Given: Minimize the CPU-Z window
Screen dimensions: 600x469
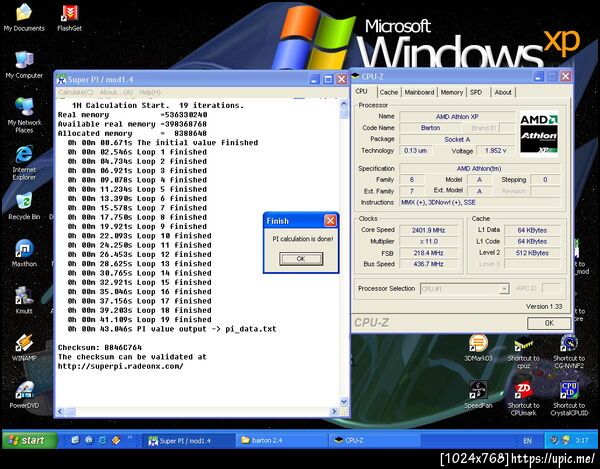Looking at the screenshot, I should [538, 76].
